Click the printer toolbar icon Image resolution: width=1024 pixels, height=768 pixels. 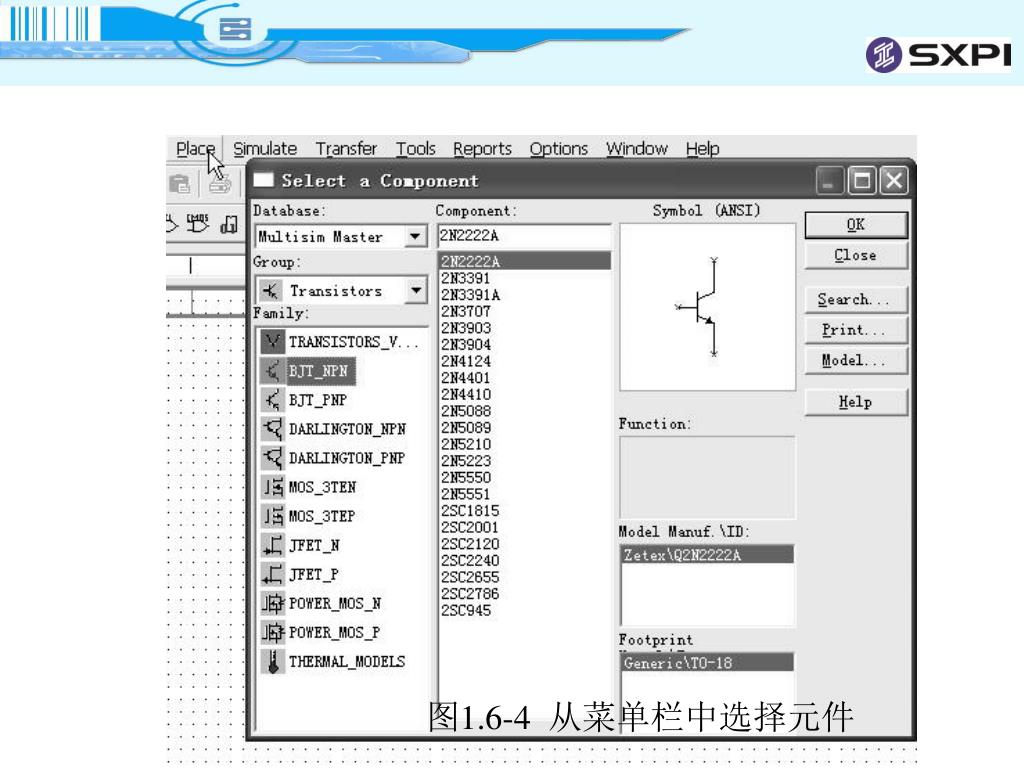coord(219,185)
